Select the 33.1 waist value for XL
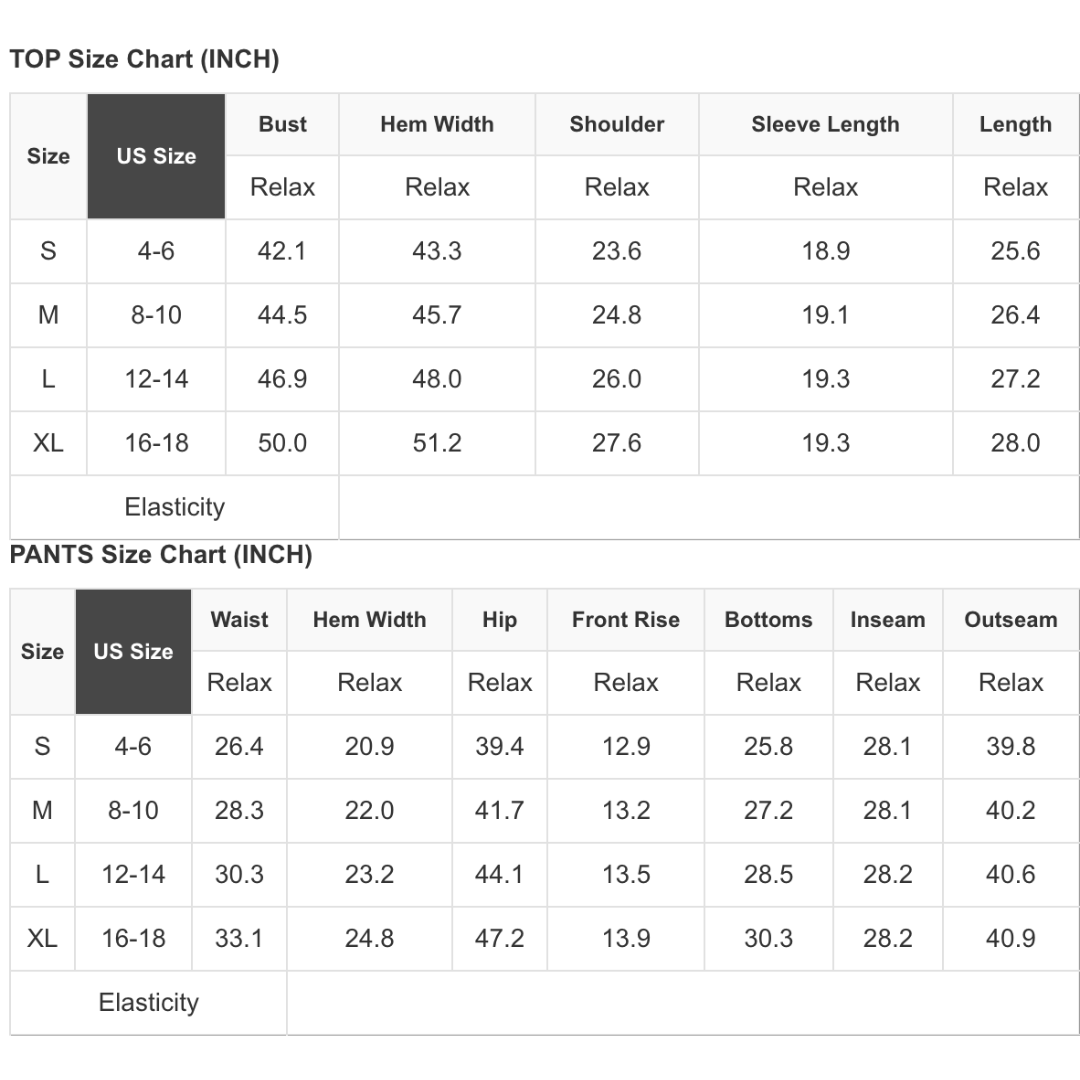This screenshot has height=1080, width=1080. (239, 938)
